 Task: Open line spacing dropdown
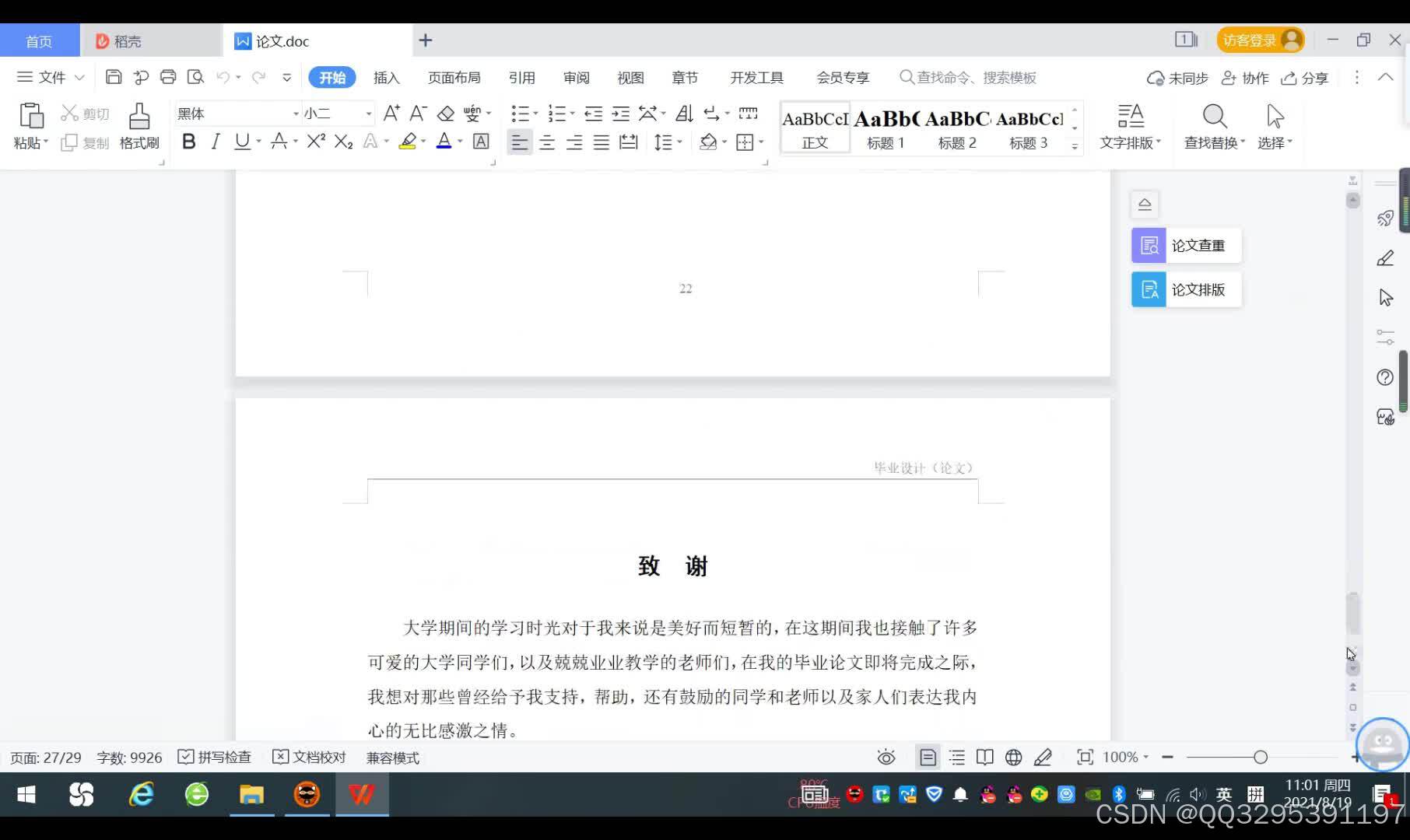point(679,142)
